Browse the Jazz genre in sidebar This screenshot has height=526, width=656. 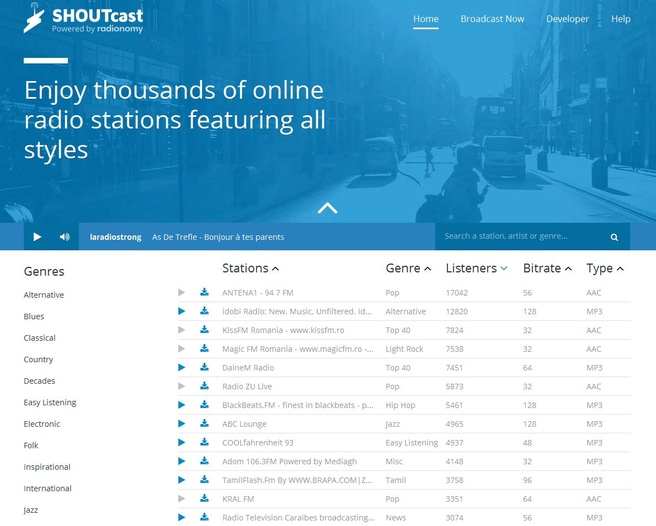pos(31,510)
